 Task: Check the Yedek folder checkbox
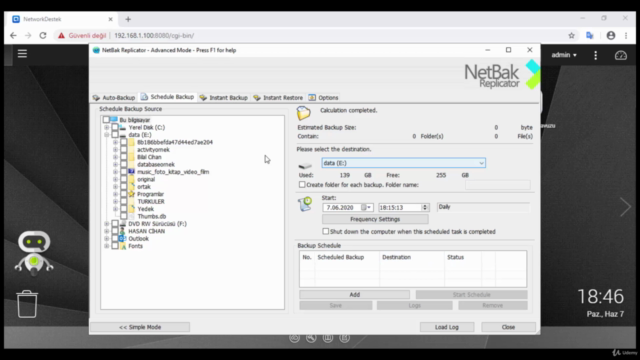click(123, 209)
